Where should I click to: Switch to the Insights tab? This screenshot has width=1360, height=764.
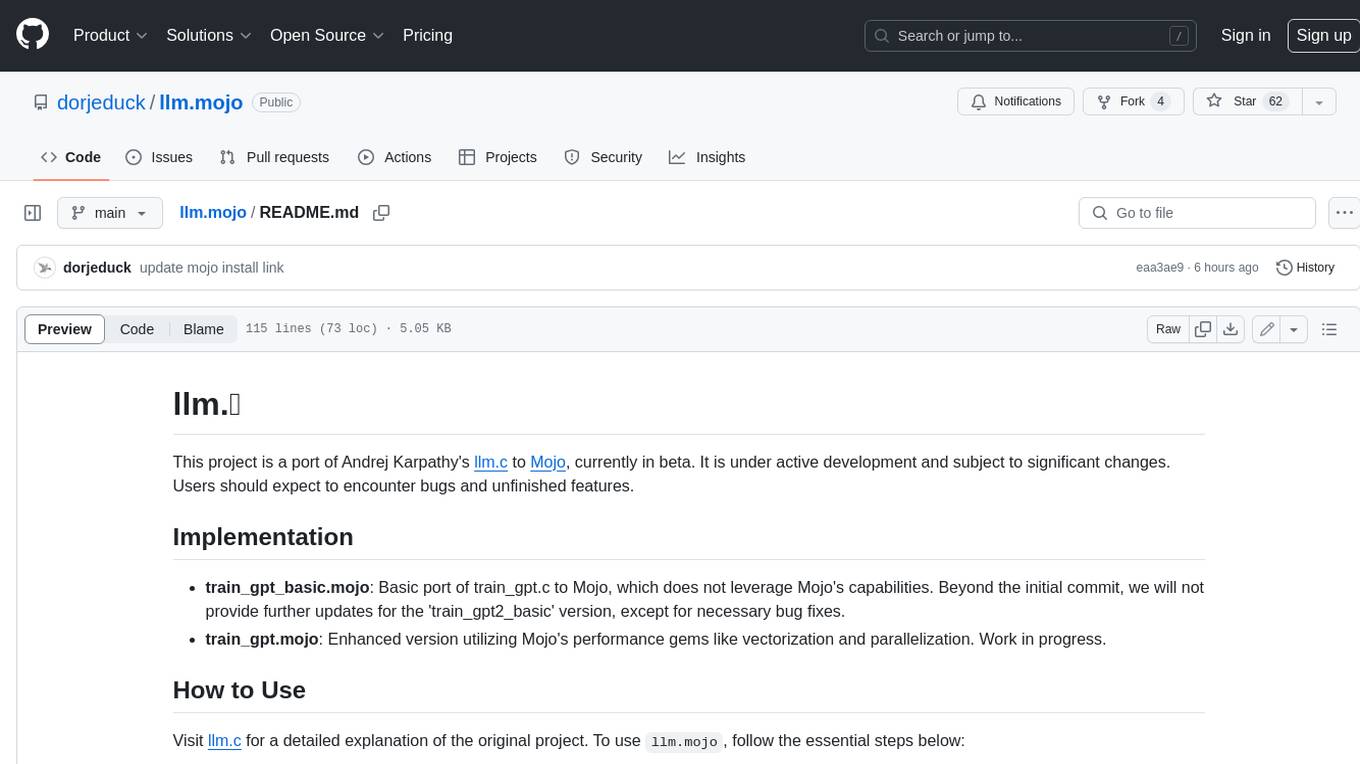(707, 157)
